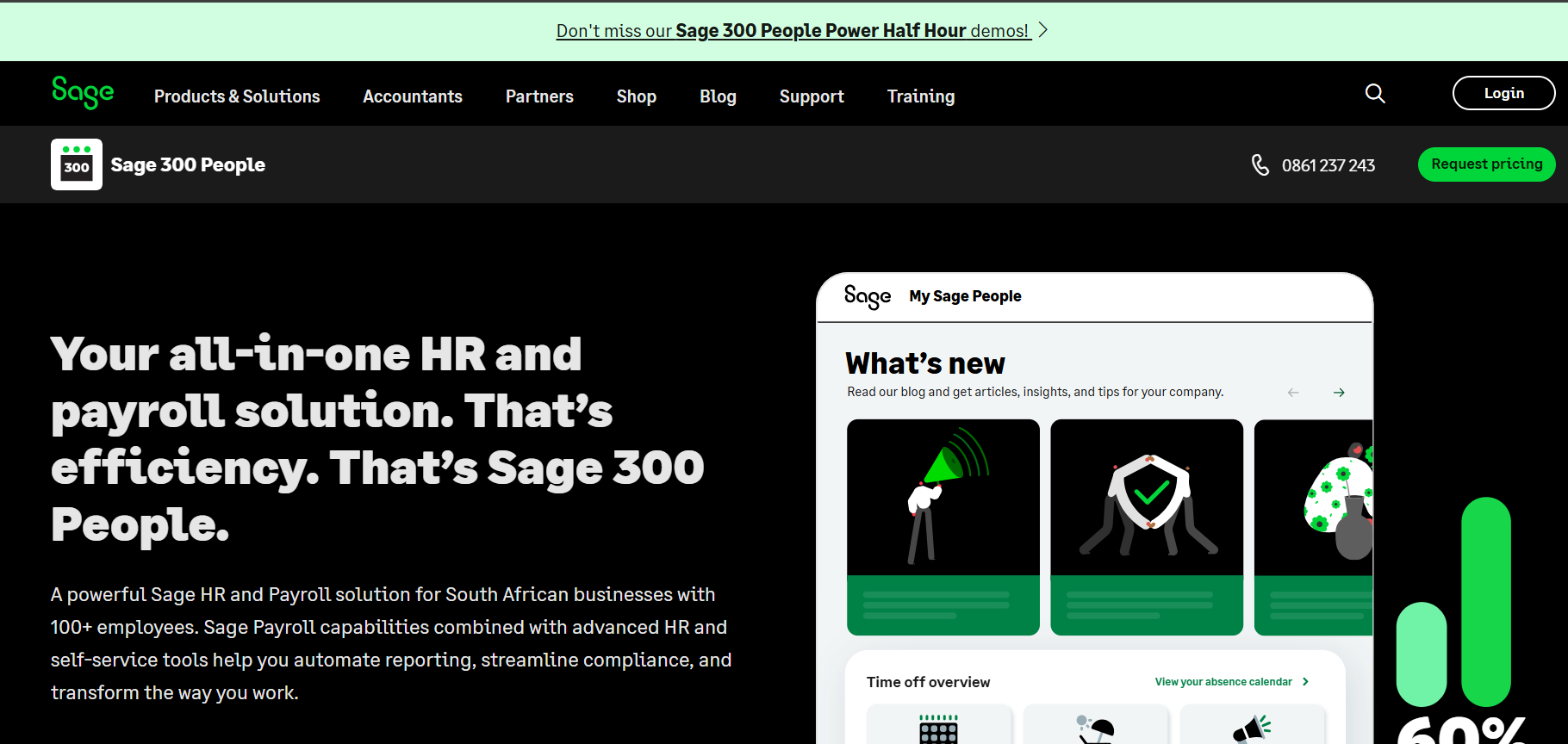This screenshot has width=1568, height=744.
Task: Click the 'Your all-in-one HR and payroll solution' headline
Action: point(377,439)
